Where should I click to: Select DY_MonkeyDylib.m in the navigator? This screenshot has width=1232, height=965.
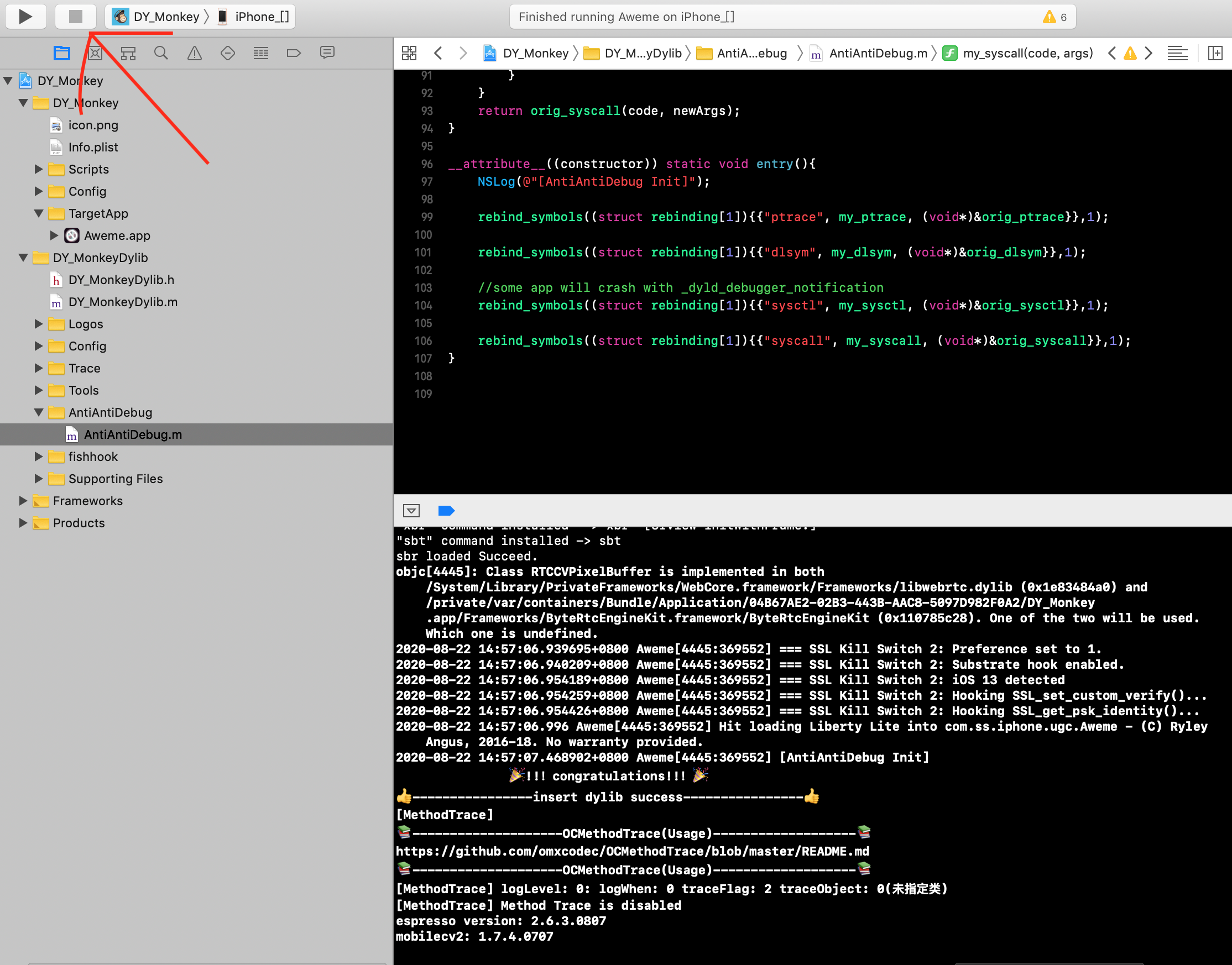[x=123, y=302]
